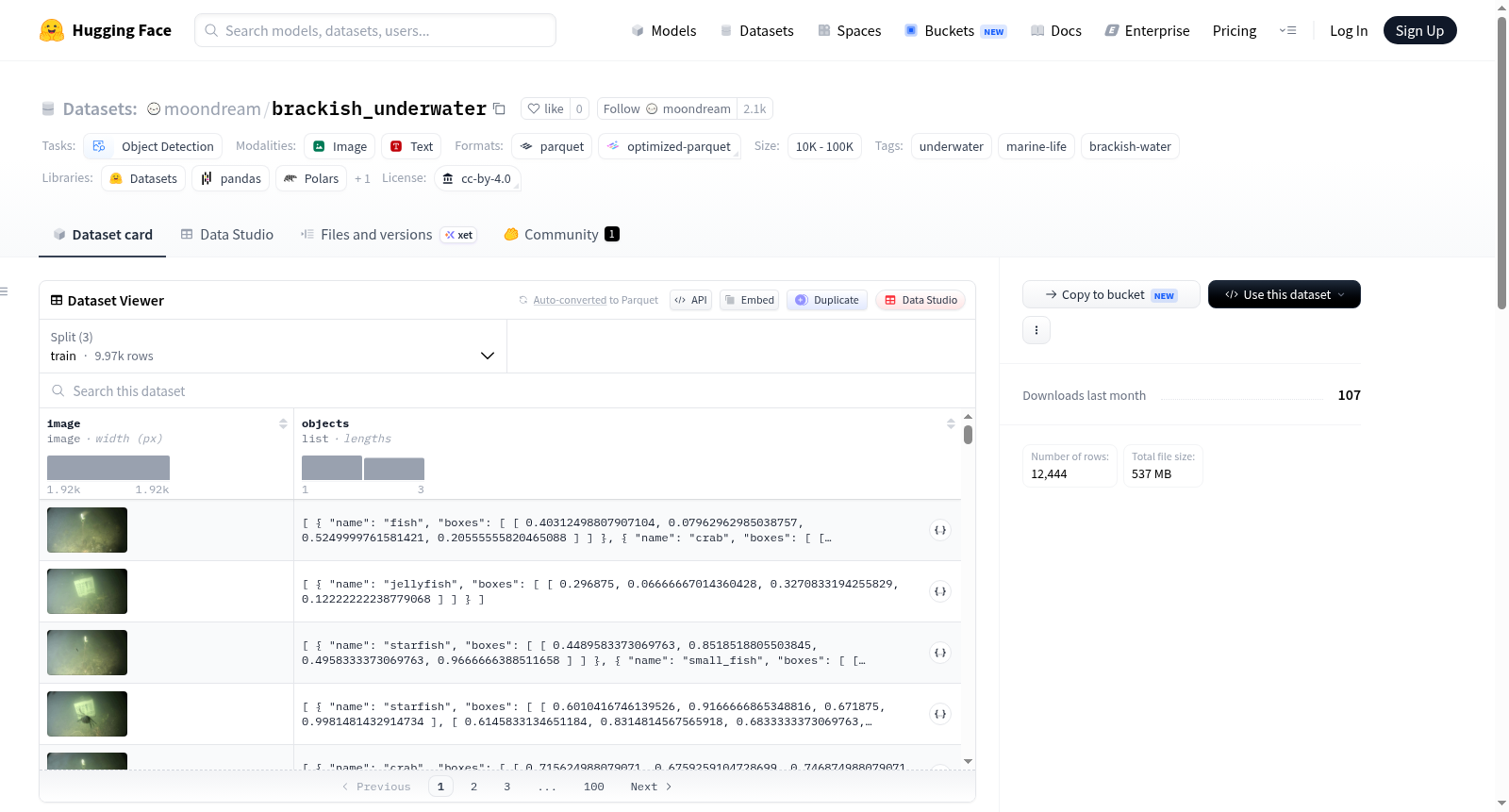1509x812 pixels.
Task: Select the Image modality tag
Action: (340, 146)
